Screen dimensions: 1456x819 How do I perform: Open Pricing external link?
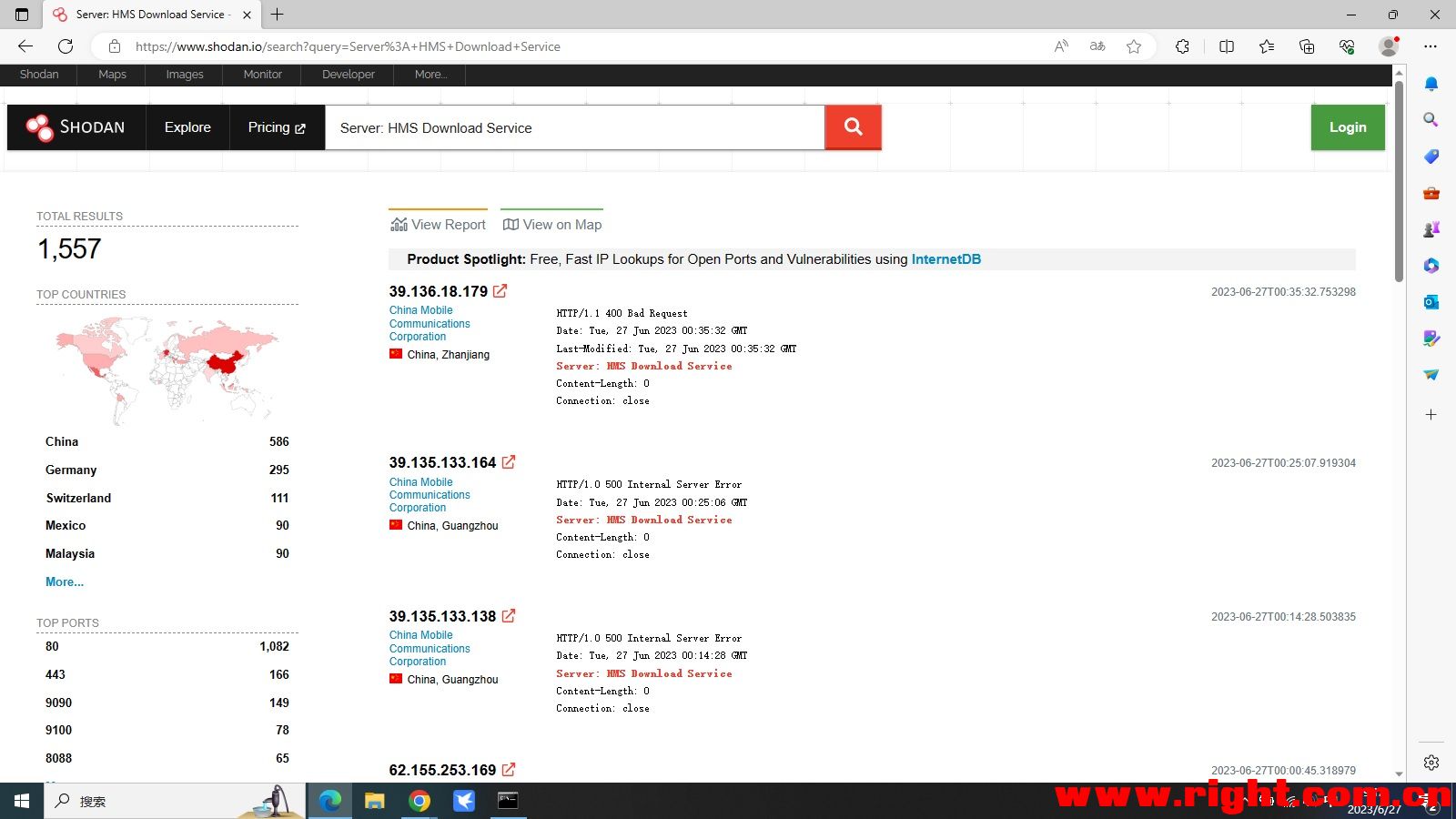click(x=277, y=127)
